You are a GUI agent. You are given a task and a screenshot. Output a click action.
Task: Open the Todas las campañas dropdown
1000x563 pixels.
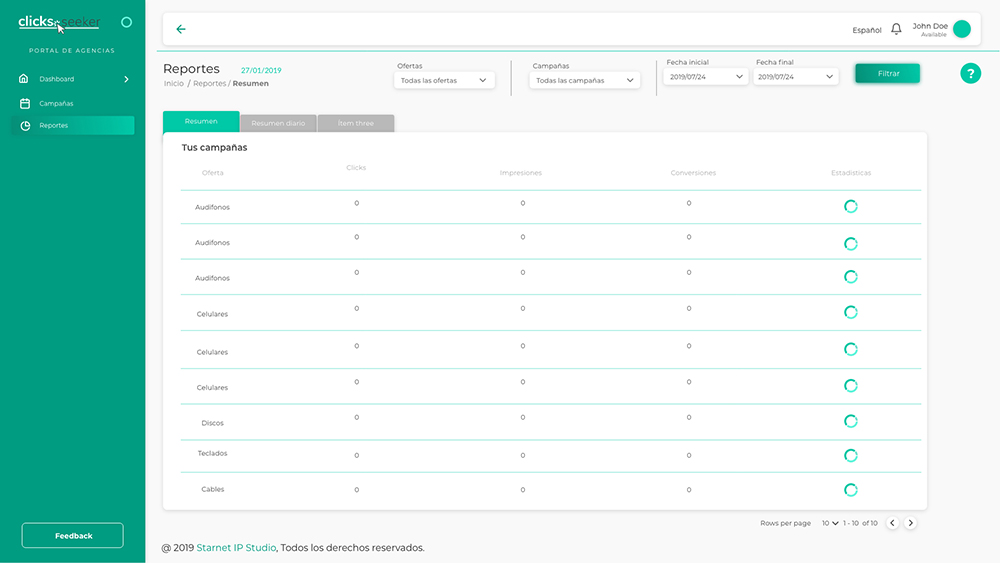pyautogui.click(x=585, y=80)
